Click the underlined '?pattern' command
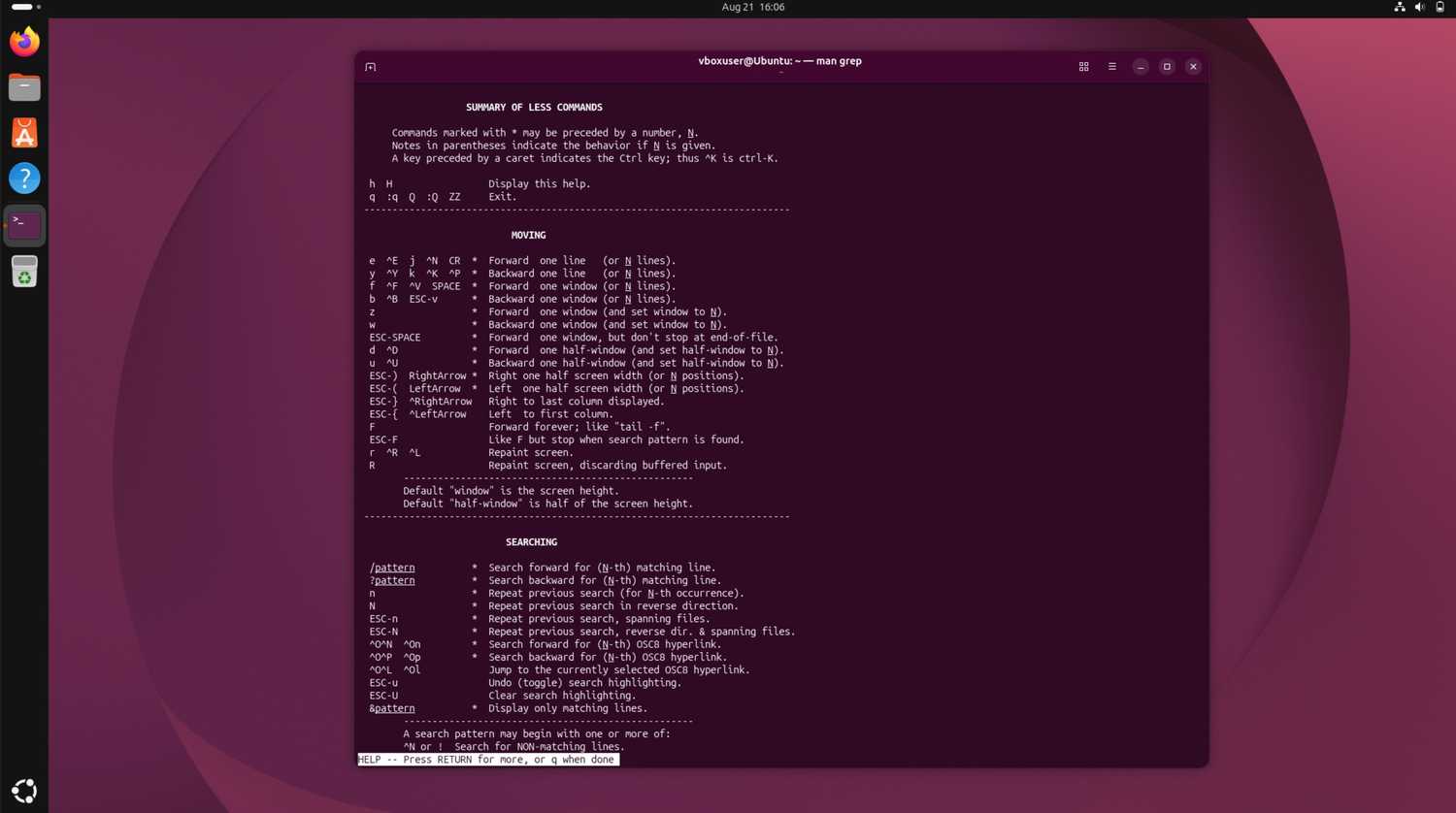1456x813 pixels. [x=392, y=580]
